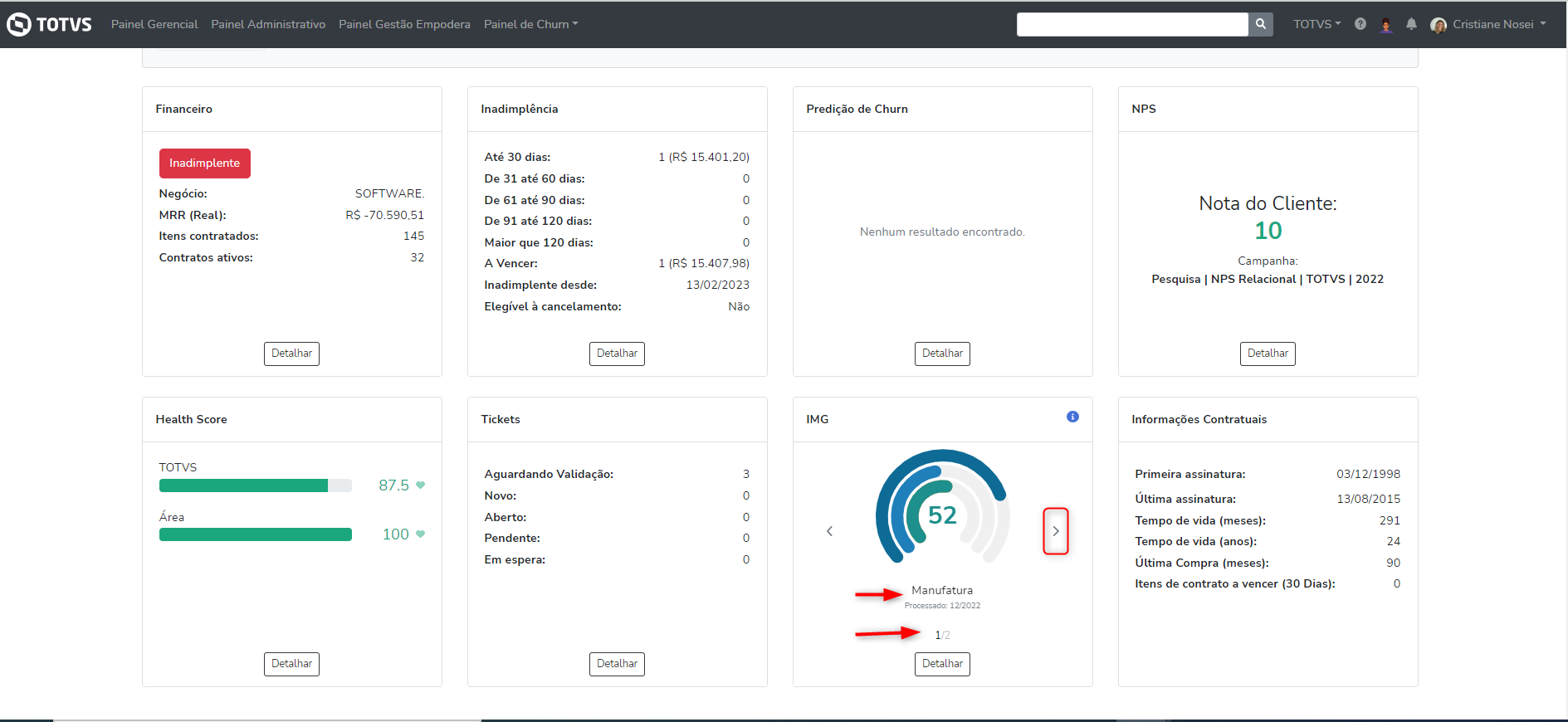Click the 'A Vencer' value '1 (R$ 15.407,98)'

(704, 263)
